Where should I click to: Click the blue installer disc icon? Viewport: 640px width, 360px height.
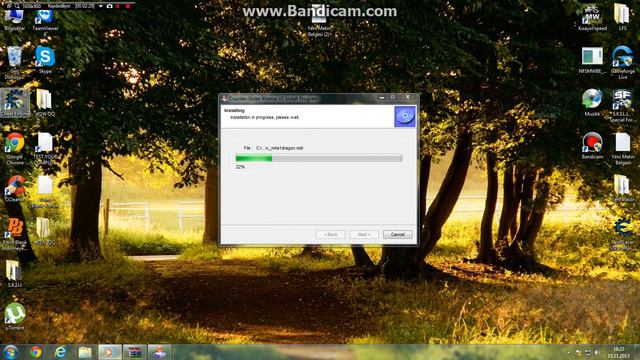pyautogui.click(x=405, y=116)
